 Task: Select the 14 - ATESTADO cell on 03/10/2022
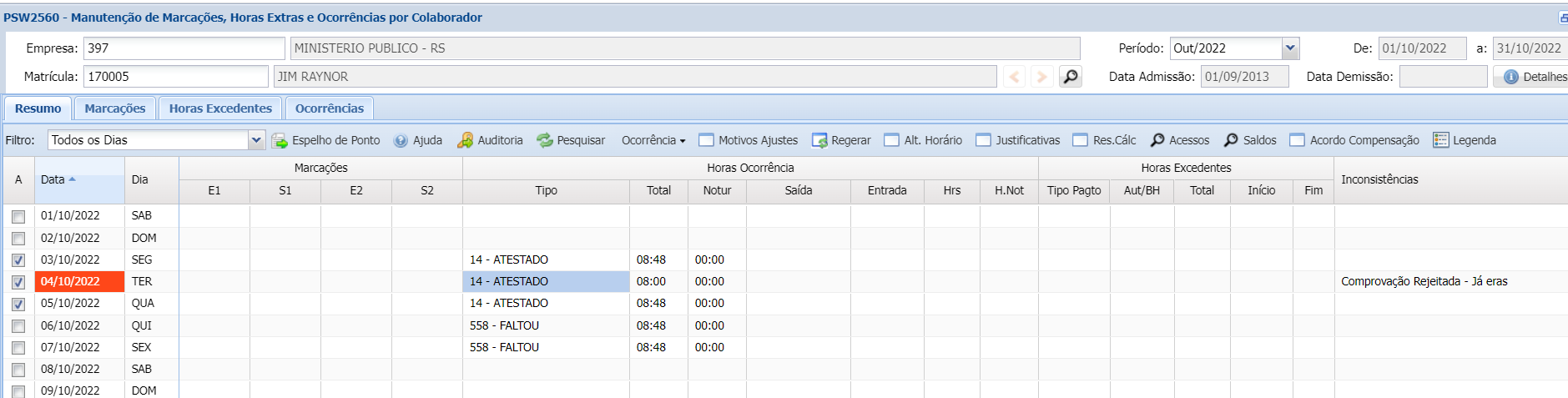546,260
